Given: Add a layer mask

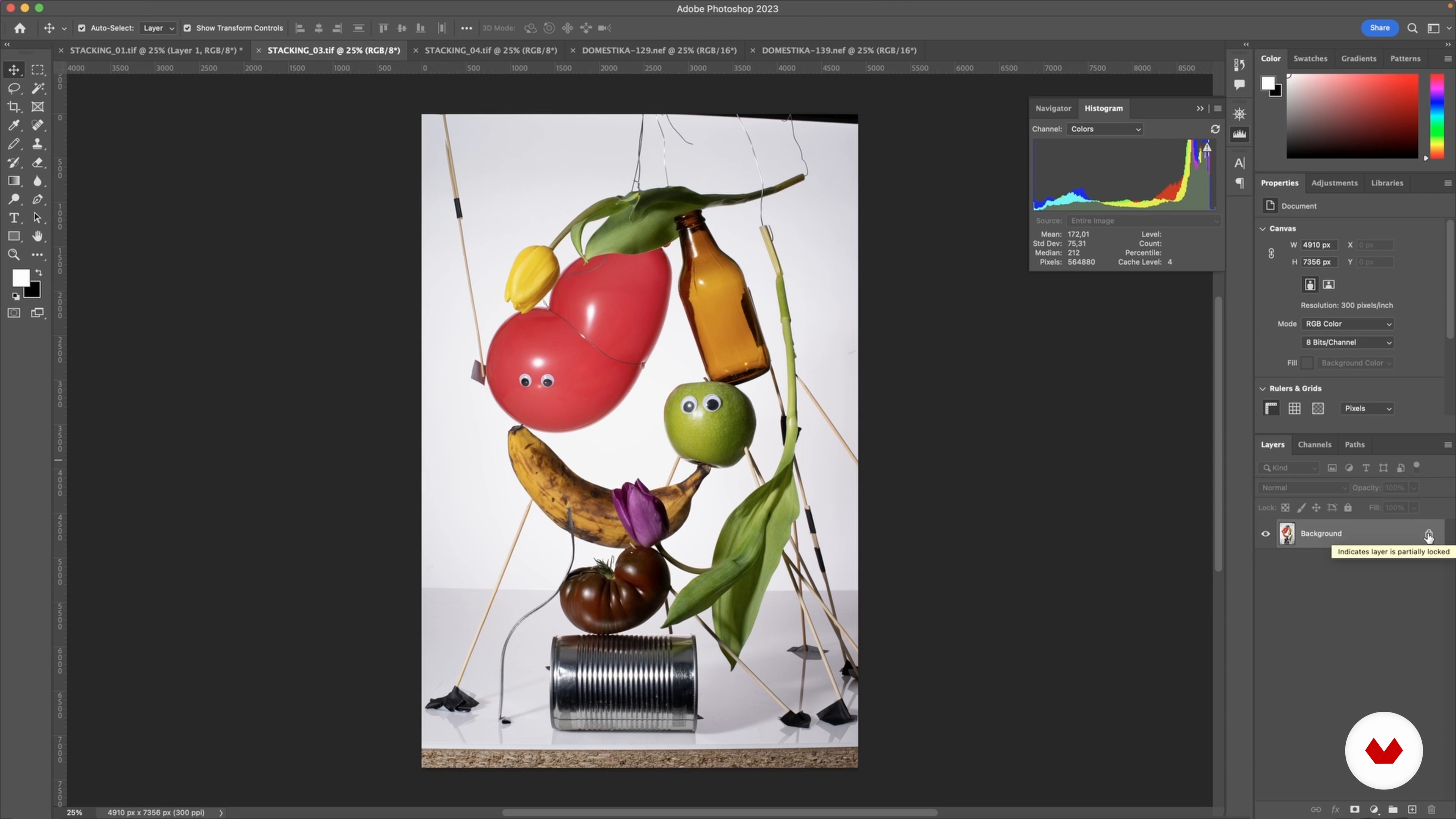Looking at the screenshot, I should click(x=1354, y=810).
